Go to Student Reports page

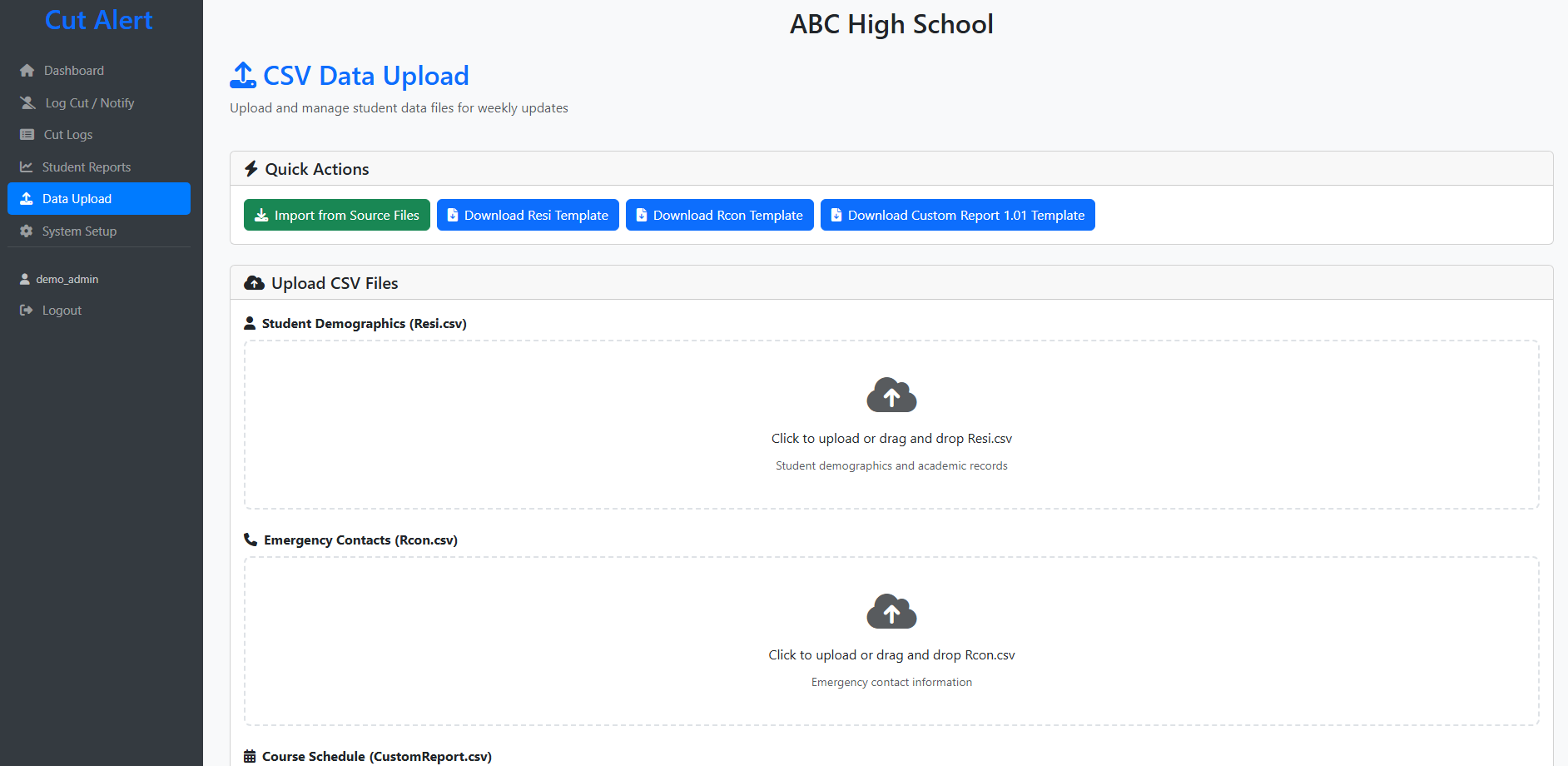click(x=87, y=167)
